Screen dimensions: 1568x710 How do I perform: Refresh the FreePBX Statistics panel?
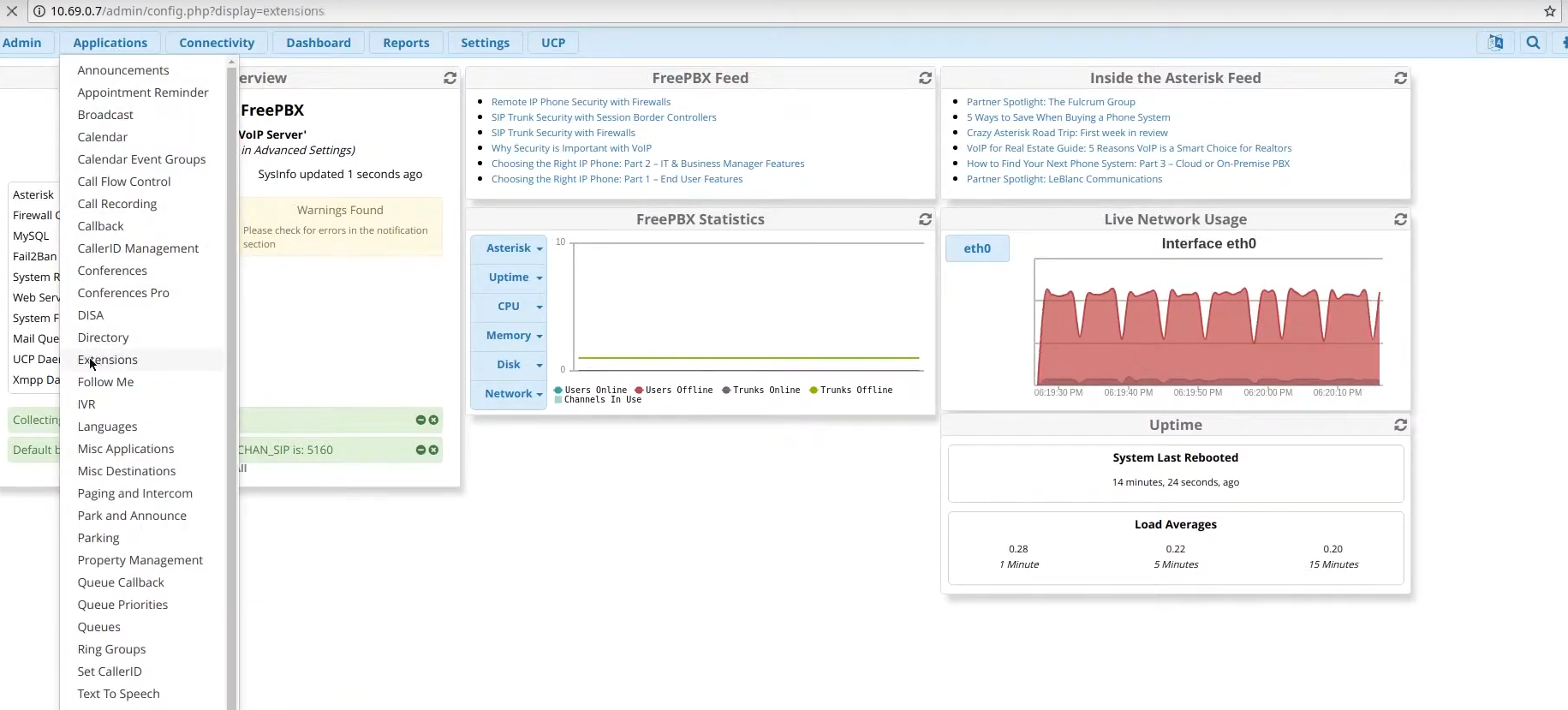click(x=925, y=219)
